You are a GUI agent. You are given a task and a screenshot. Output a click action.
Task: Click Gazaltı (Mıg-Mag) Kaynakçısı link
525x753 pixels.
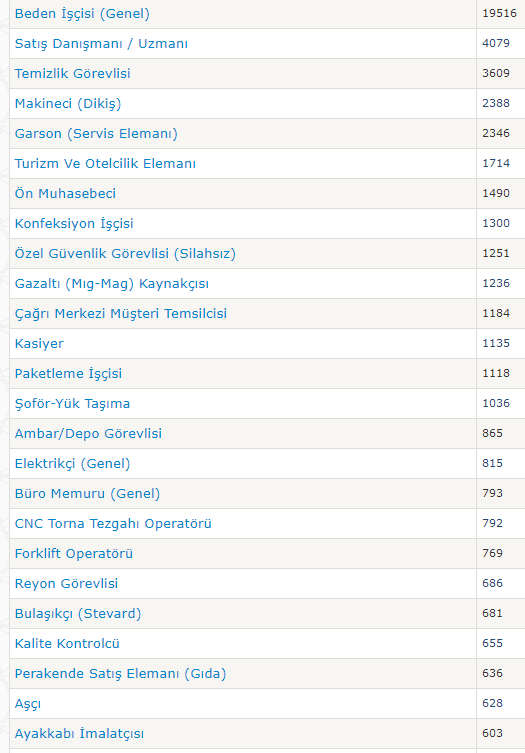[112, 283]
